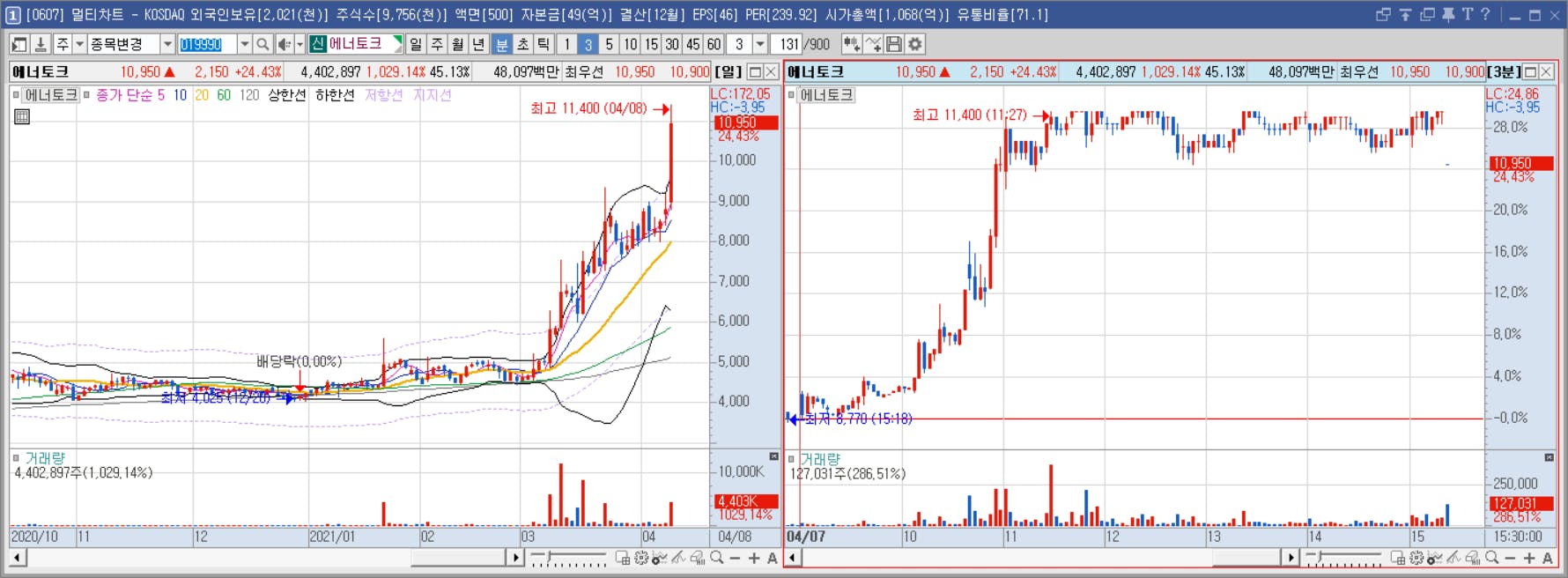Toggle the 분 minute chart button
The width and height of the screenshot is (1568, 578).
(x=501, y=44)
